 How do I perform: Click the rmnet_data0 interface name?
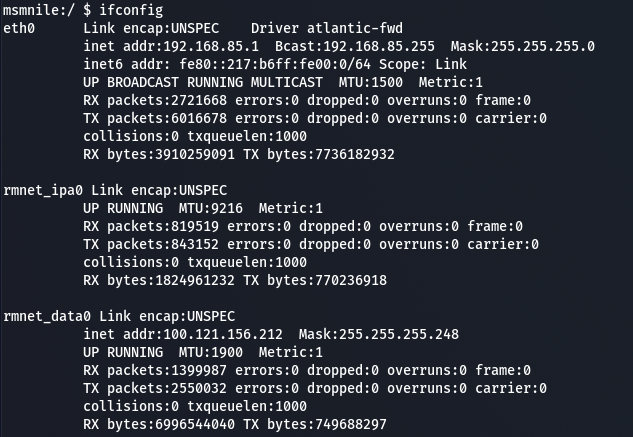coord(47,316)
